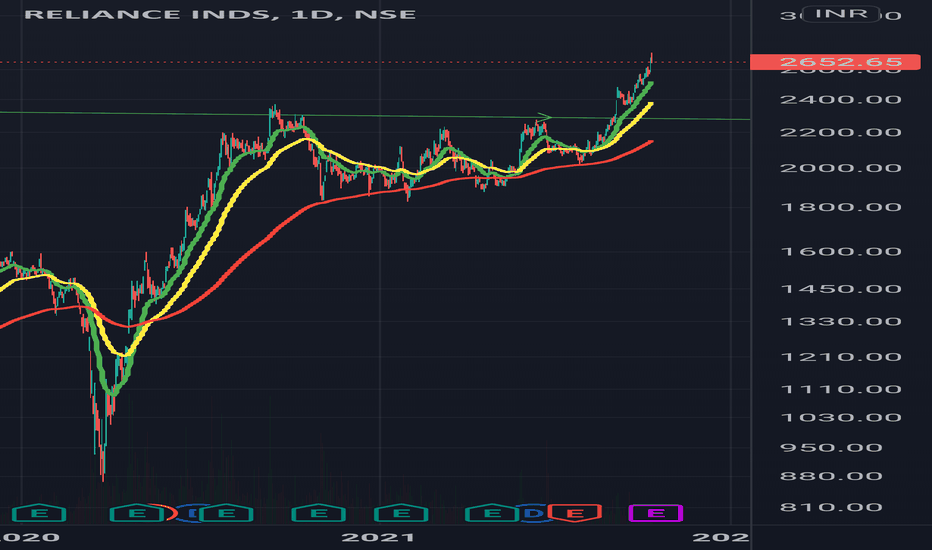Viewport: 932px width, 550px height.
Task: Click the purple E earnings marker
Action: (655, 513)
